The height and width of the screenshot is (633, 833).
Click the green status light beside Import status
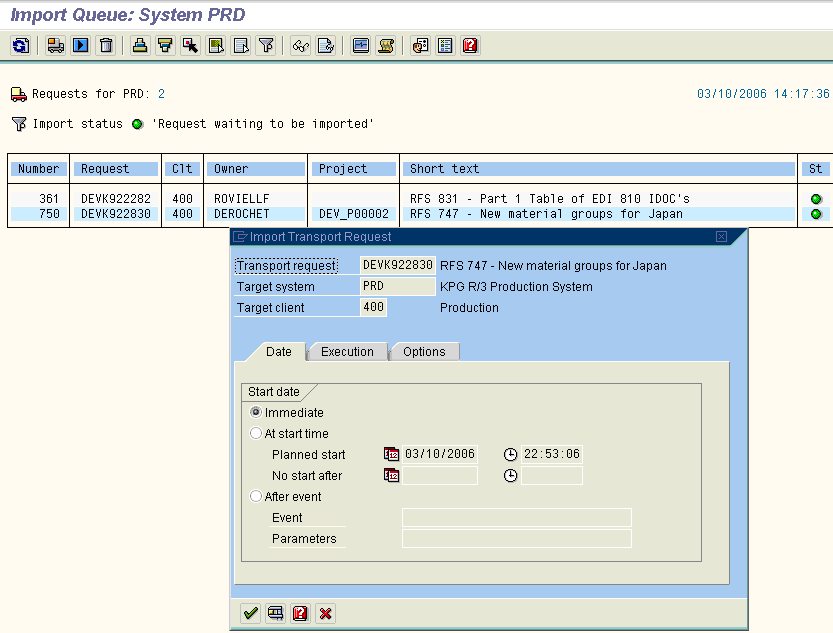point(138,124)
